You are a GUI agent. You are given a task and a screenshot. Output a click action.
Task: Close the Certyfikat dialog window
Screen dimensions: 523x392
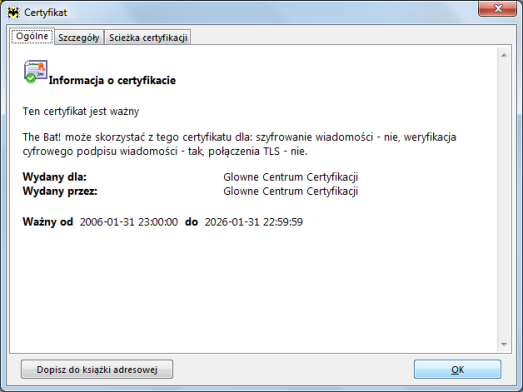(498, 9)
